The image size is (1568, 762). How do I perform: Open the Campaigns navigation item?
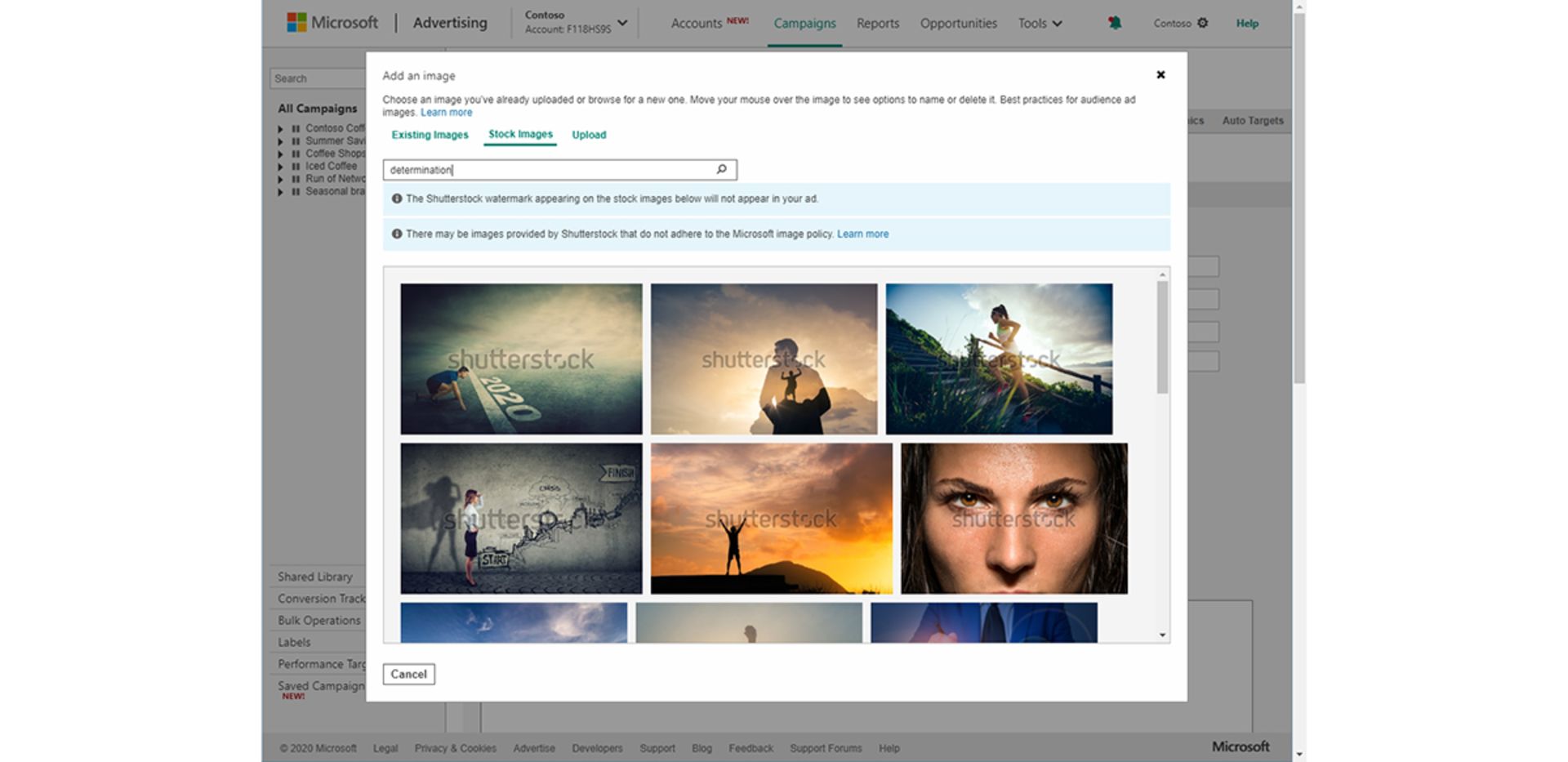click(804, 24)
